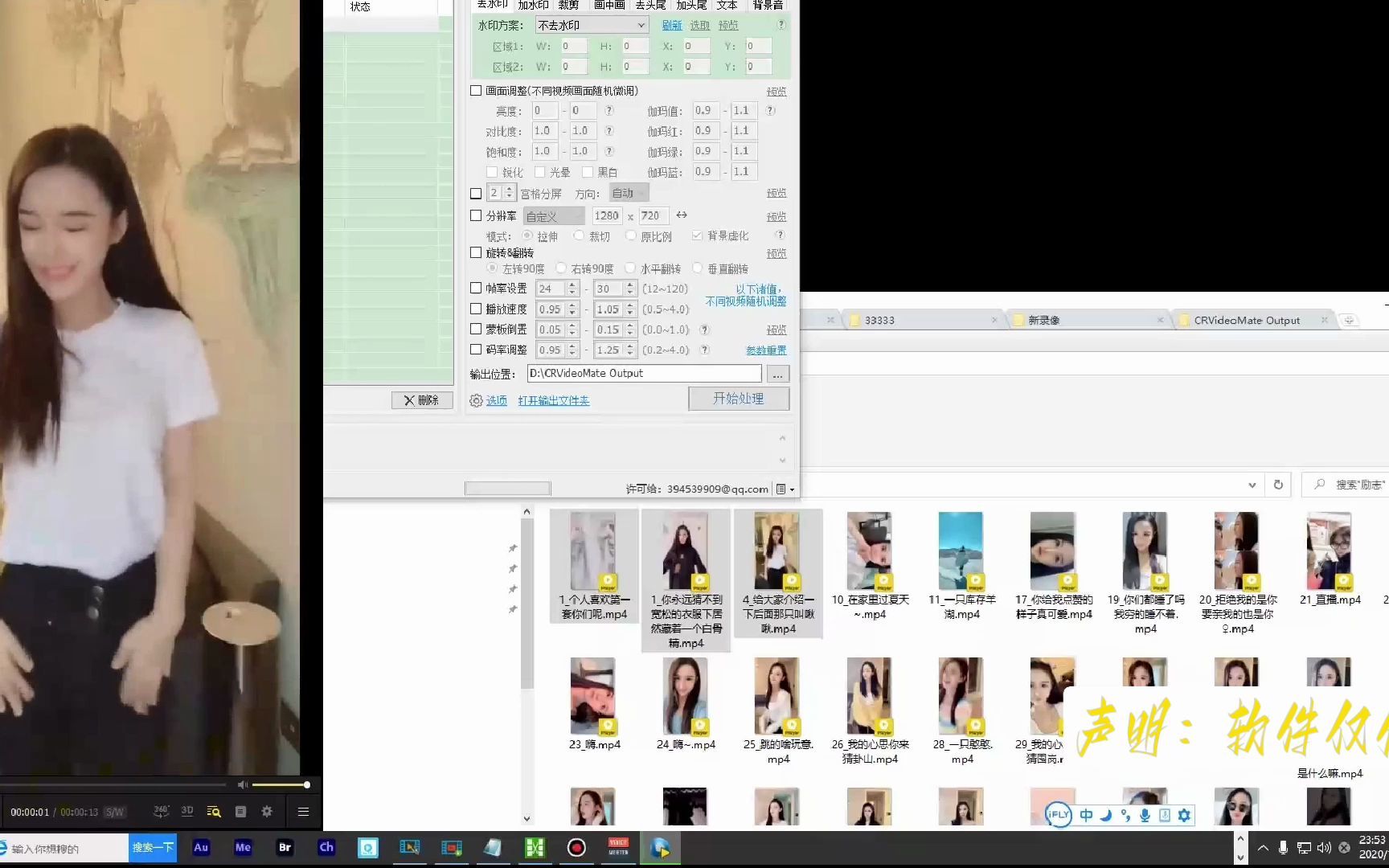The image size is (1389, 868).
Task: Switch to the 裁剪 crop tab
Action: [x=568, y=5]
